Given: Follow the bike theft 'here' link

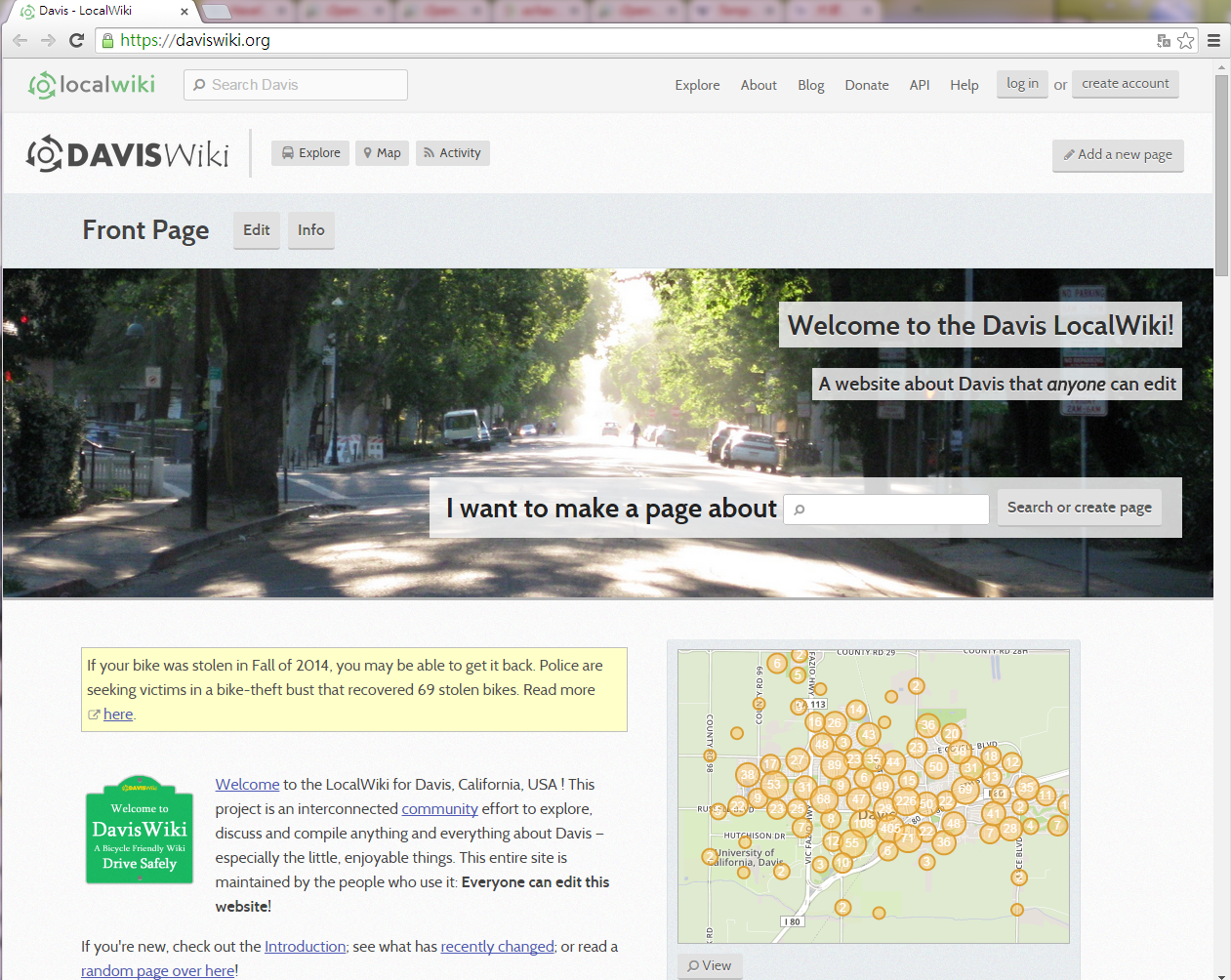Looking at the screenshot, I should coord(118,715).
